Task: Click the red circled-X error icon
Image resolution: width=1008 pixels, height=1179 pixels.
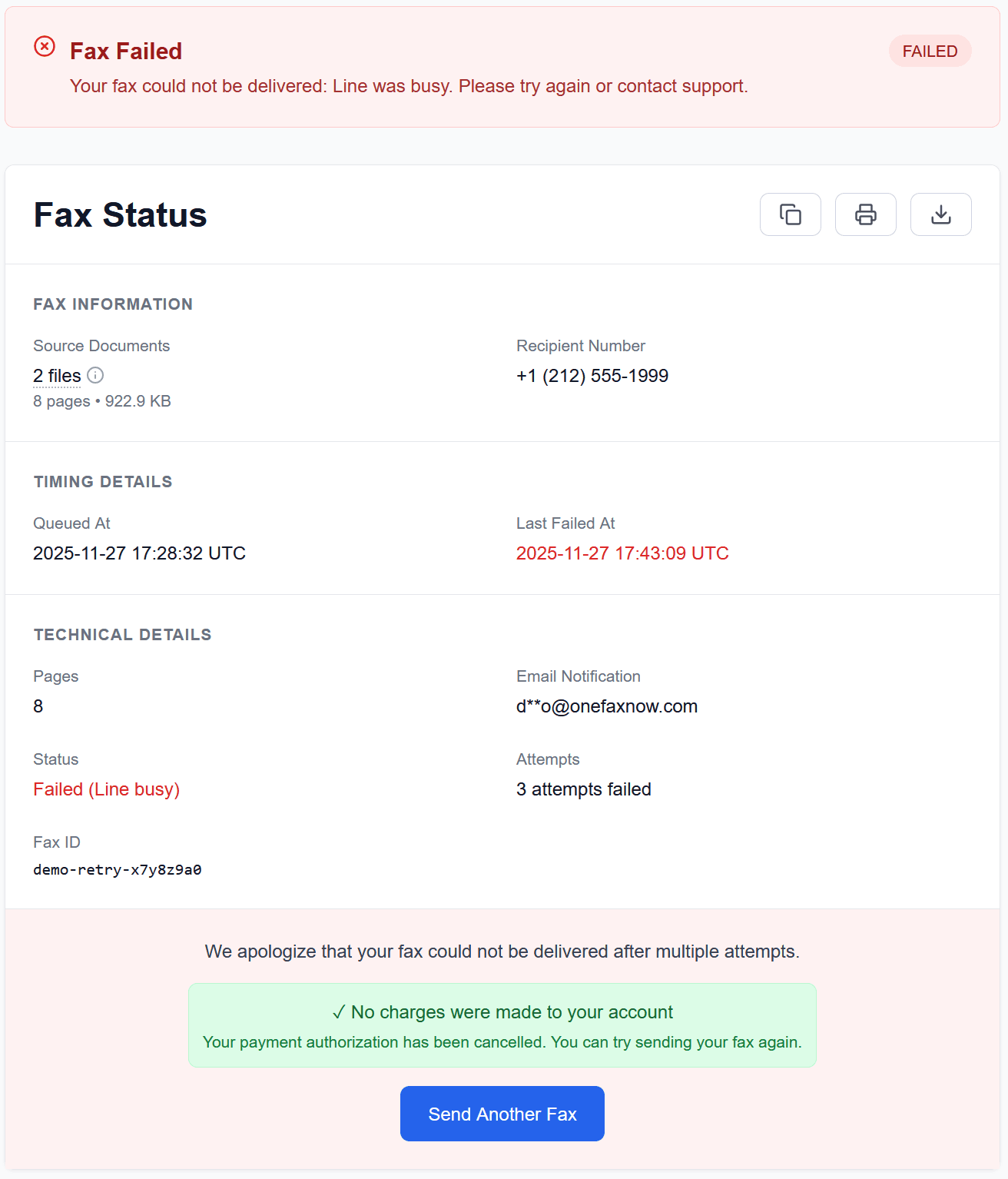Action: (x=45, y=46)
